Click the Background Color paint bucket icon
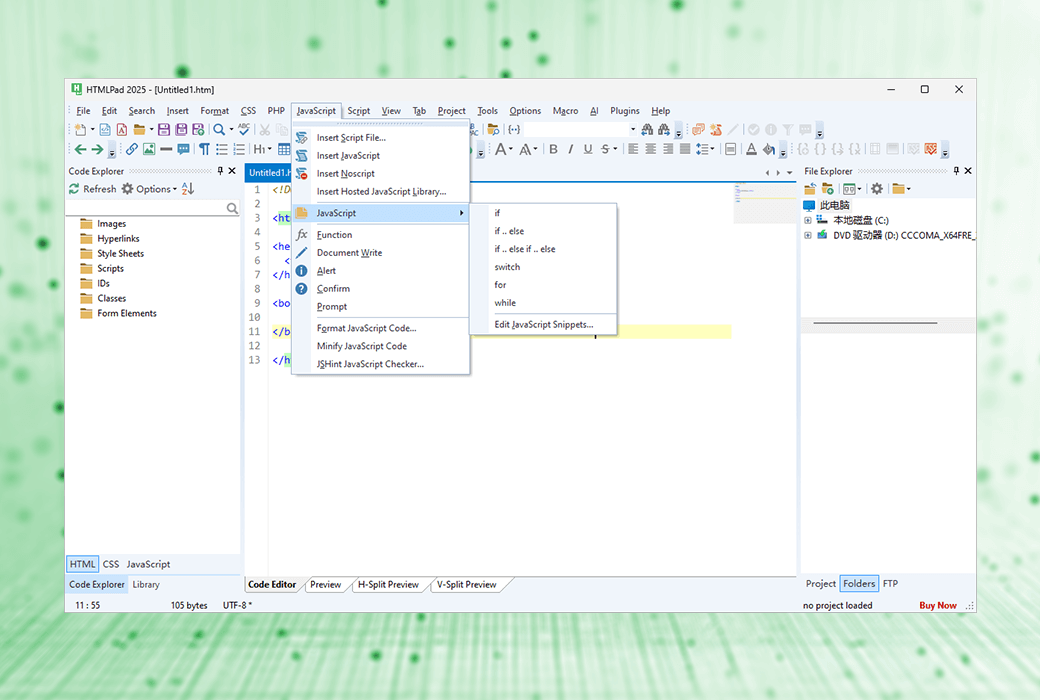The image size is (1040, 700). coord(769,149)
